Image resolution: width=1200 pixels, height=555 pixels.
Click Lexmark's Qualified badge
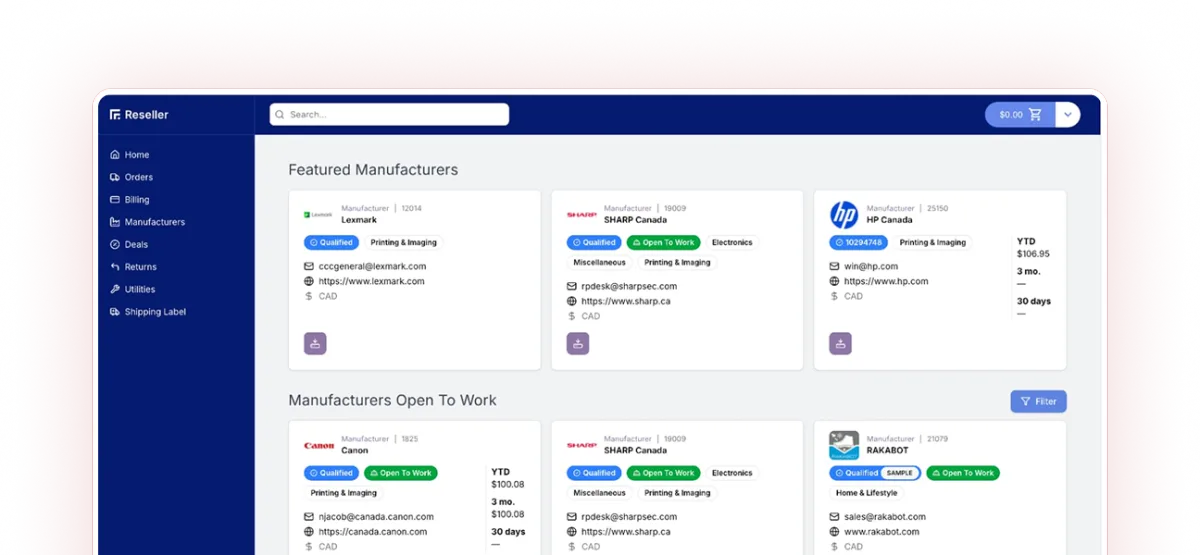pyautogui.click(x=331, y=242)
